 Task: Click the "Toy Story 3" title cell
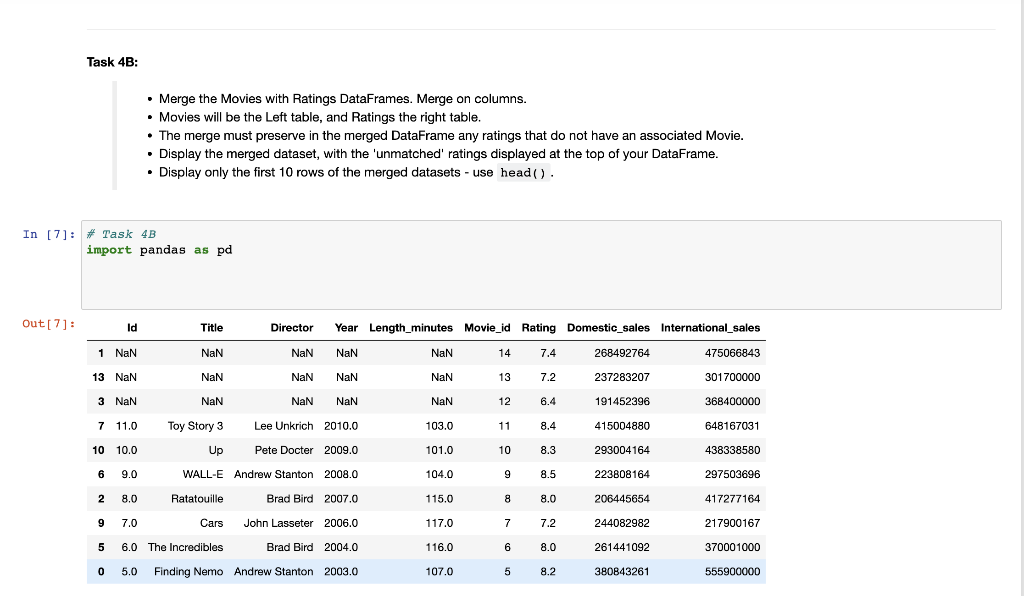[195, 425]
